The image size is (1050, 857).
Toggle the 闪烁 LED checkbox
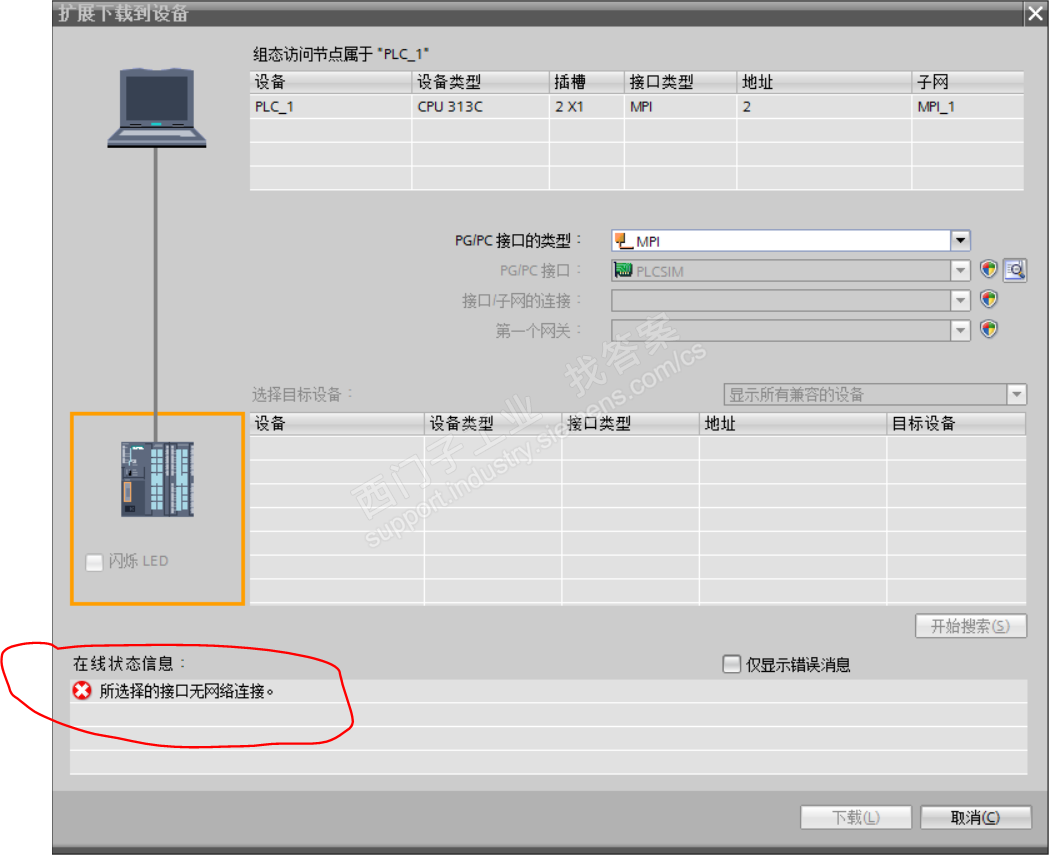(x=94, y=562)
